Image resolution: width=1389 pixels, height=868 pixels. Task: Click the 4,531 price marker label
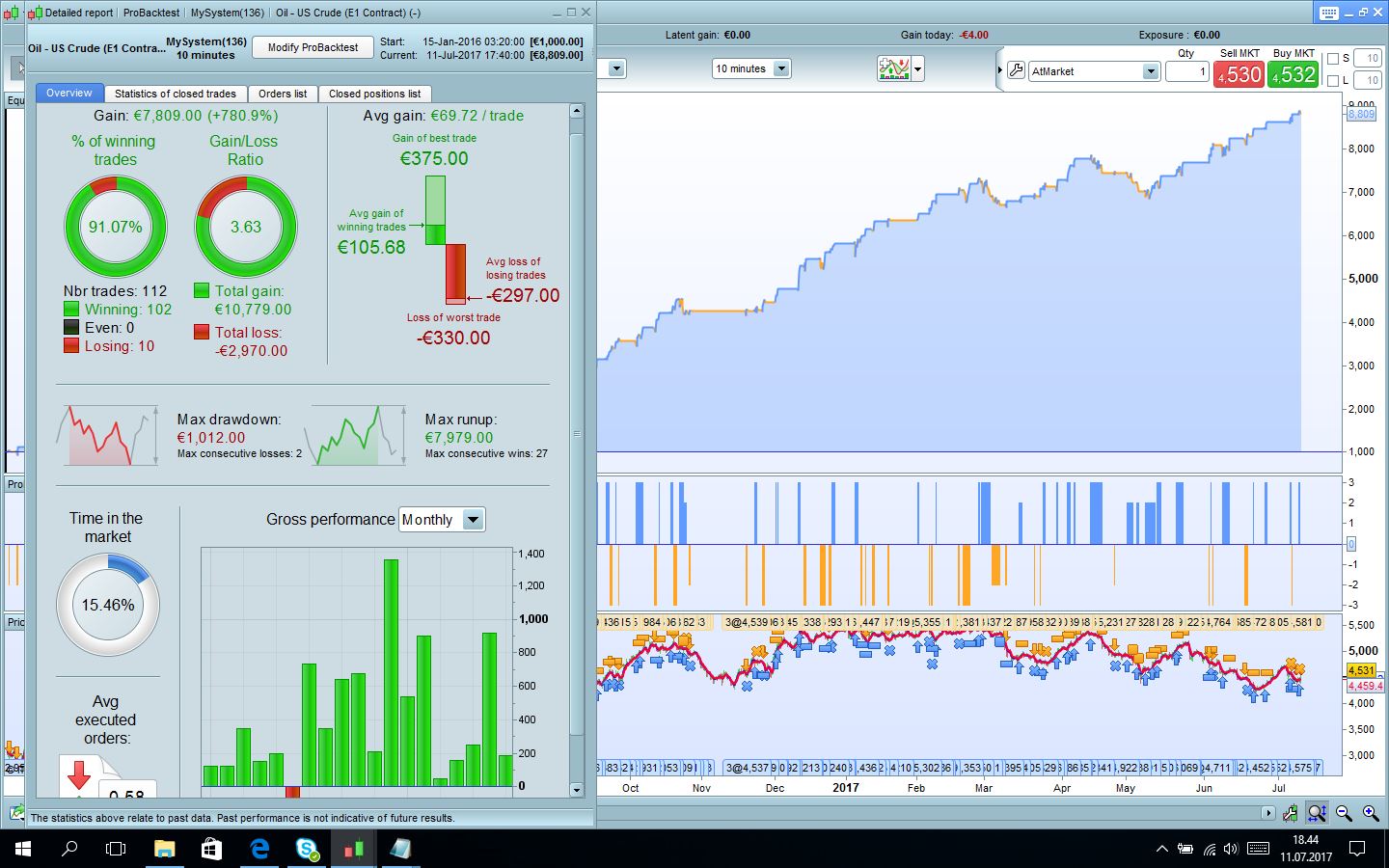pyautogui.click(x=1362, y=670)
